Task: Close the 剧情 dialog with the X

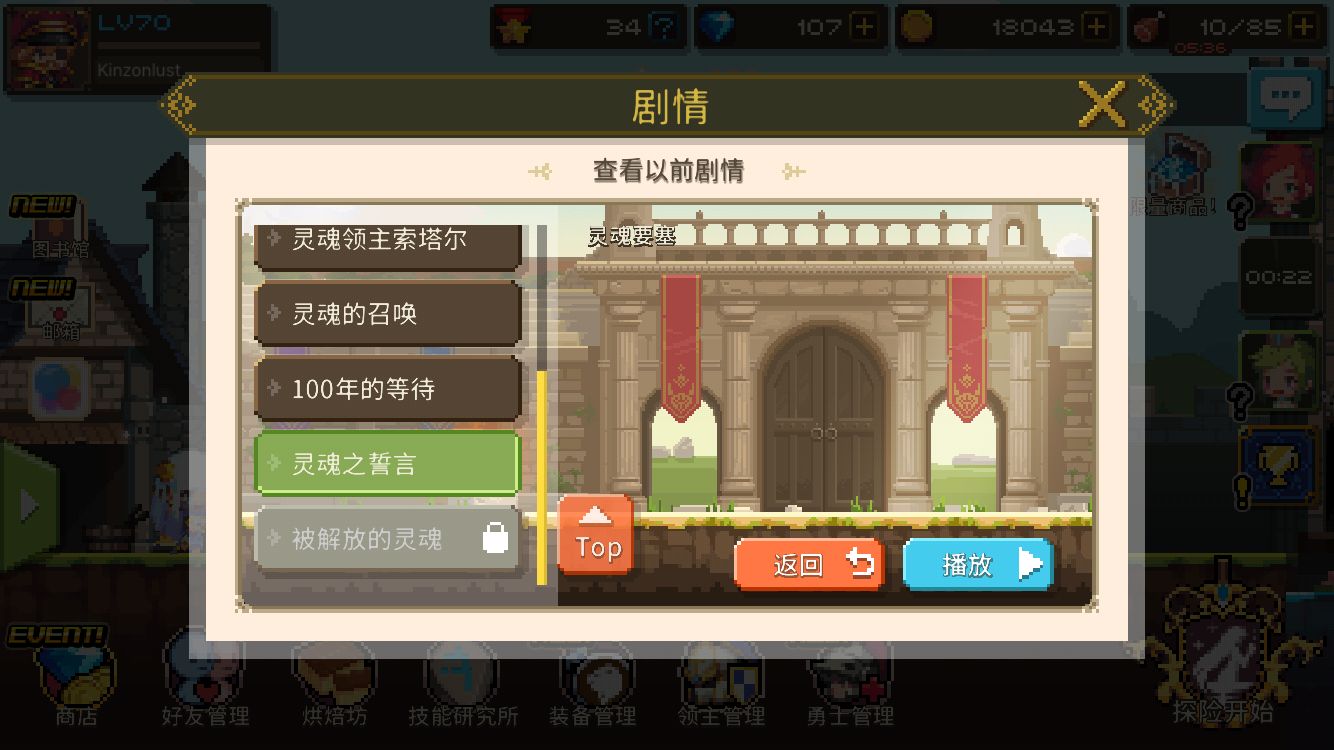Action: 1102,104
